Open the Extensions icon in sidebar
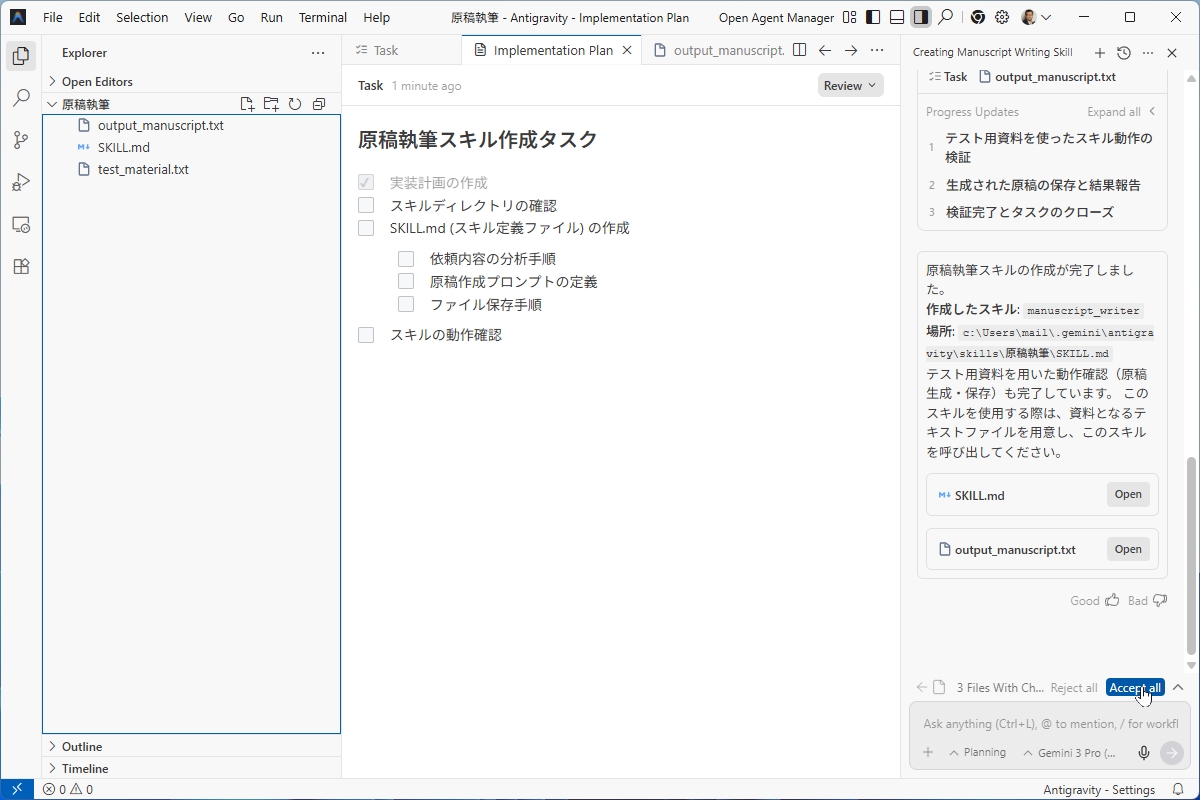Image resolution: width=1200 pixels, height=800 pixels. point(20,266)
